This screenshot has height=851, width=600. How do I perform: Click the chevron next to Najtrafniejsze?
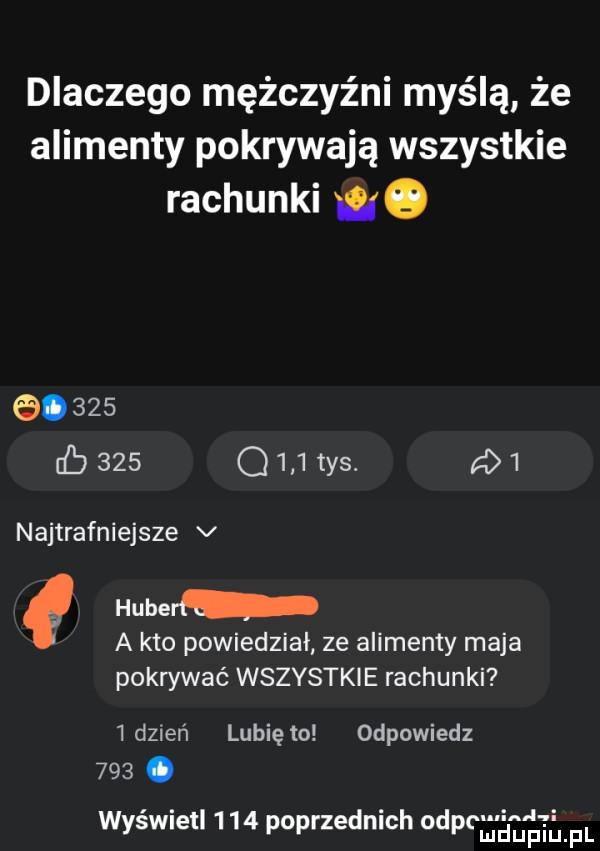pos(208,532)
